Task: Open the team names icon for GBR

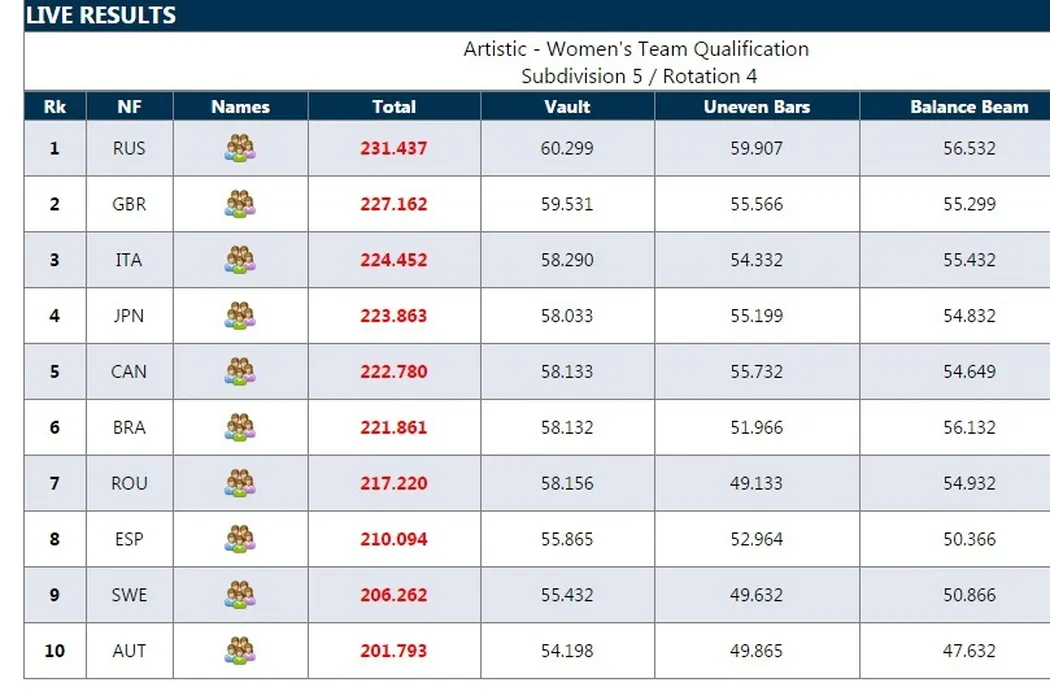Action: tap(240, 204)
